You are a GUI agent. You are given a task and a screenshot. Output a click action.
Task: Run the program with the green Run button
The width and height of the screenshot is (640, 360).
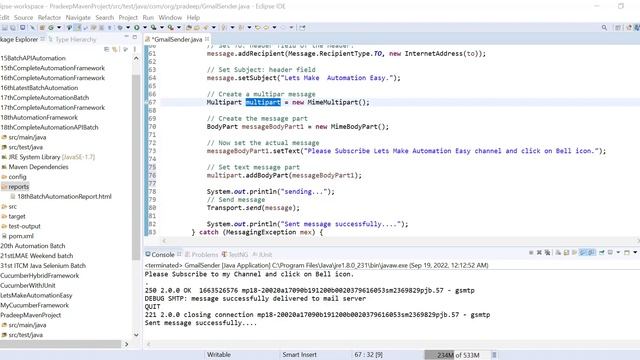point(137,27)
